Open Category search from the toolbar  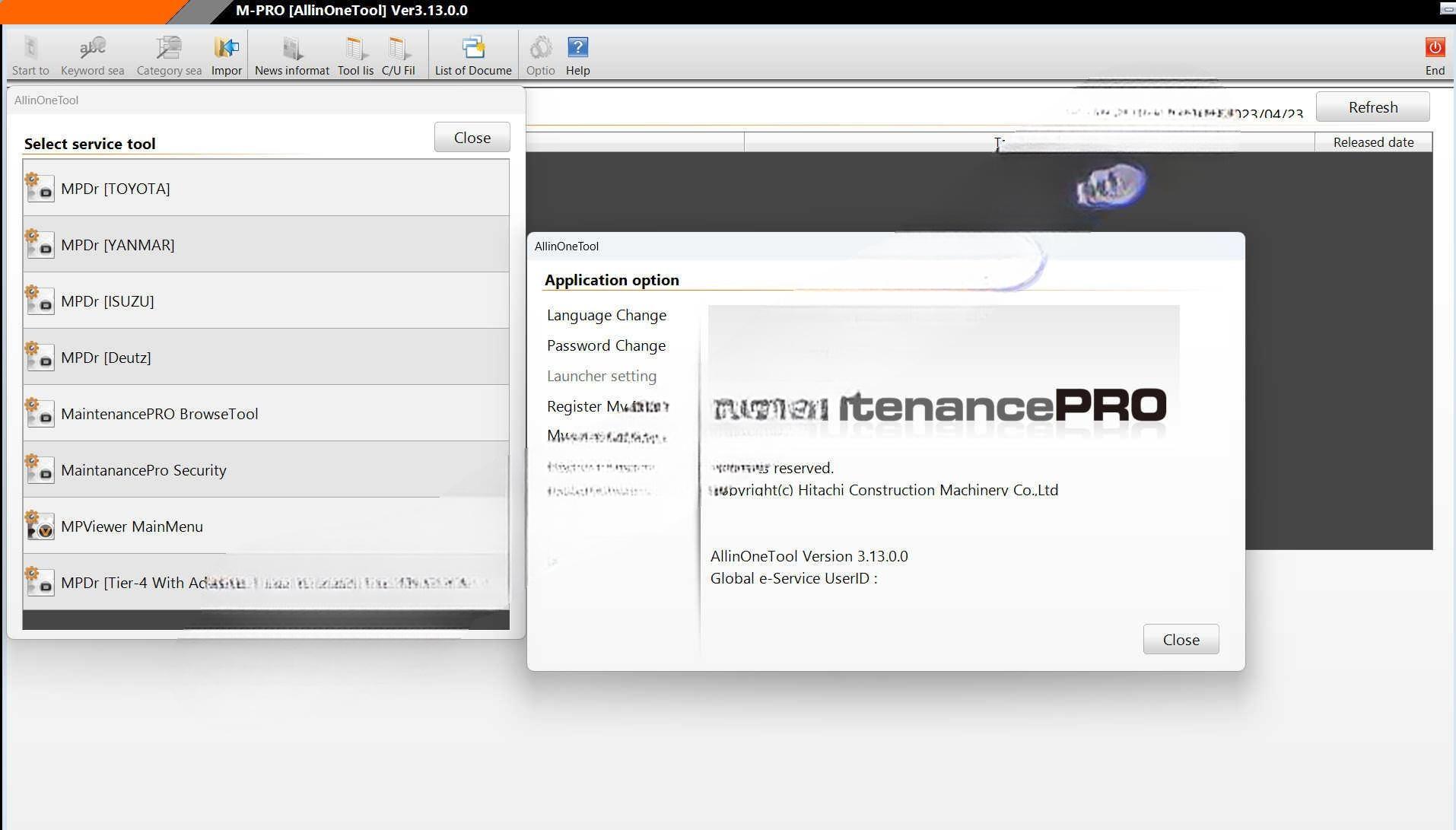pos(169,48)
